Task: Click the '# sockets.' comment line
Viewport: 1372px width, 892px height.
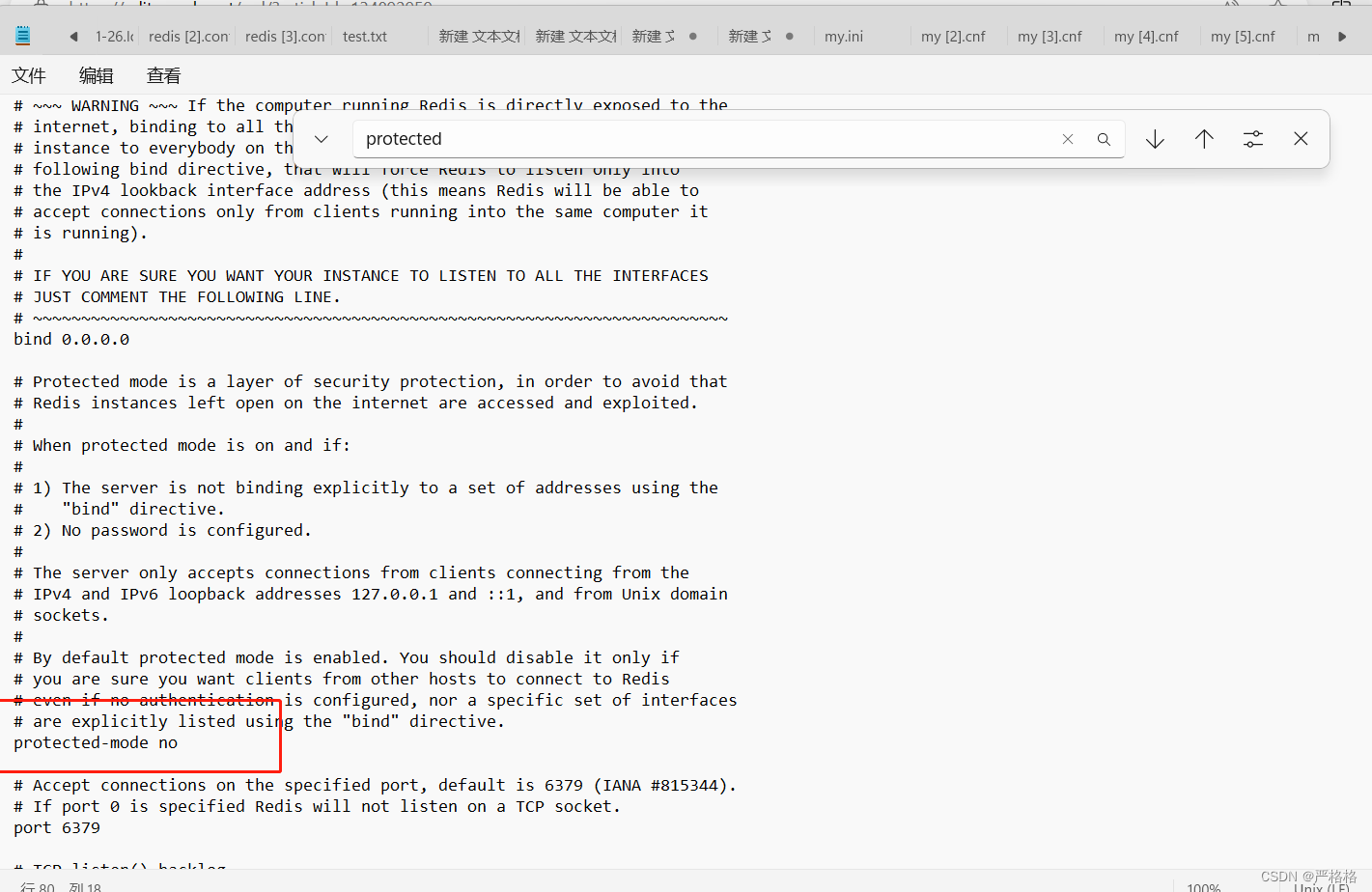Action: coord(62,615)
